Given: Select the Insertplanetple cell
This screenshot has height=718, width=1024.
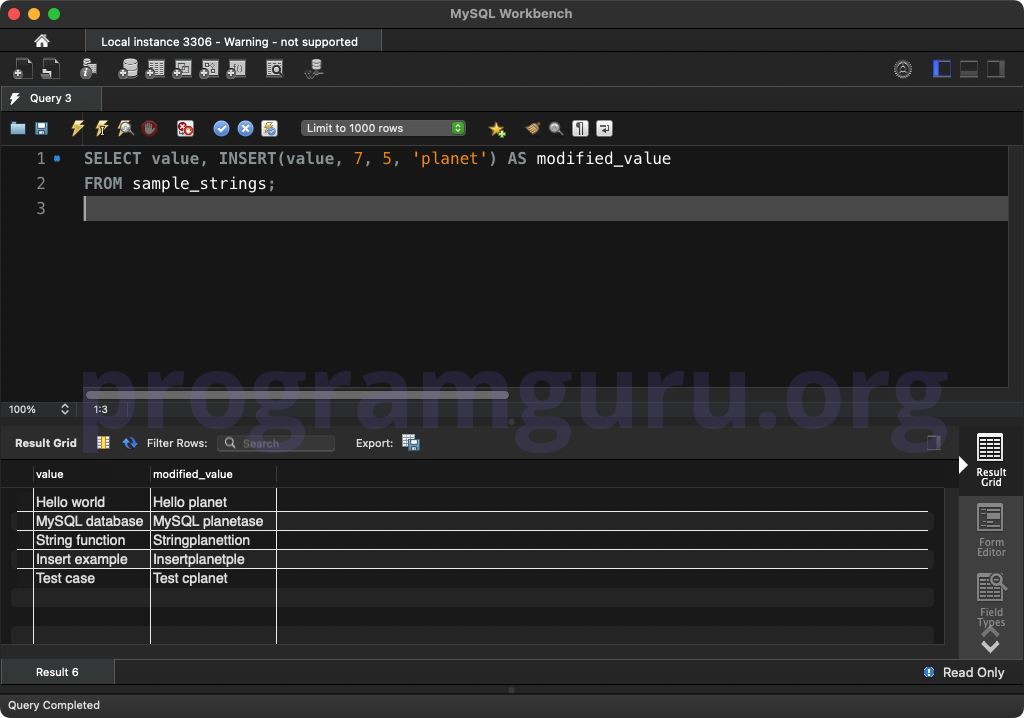Looking at the screenshot, I should (x=213, y=559).
